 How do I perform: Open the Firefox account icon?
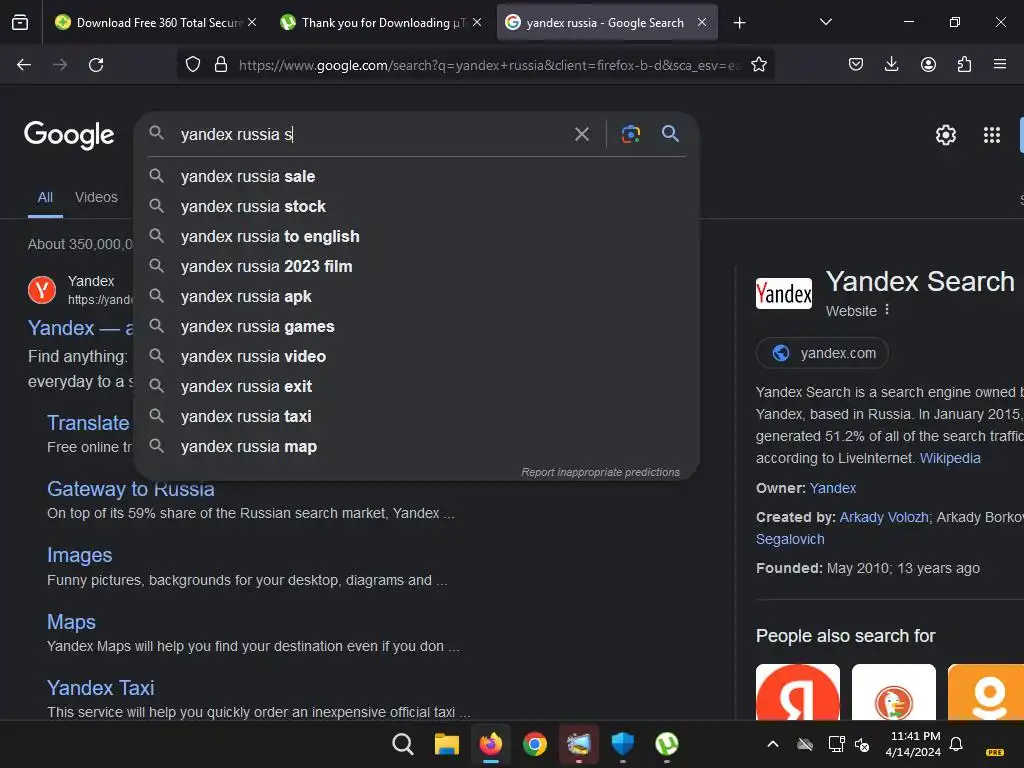point(928,65)
